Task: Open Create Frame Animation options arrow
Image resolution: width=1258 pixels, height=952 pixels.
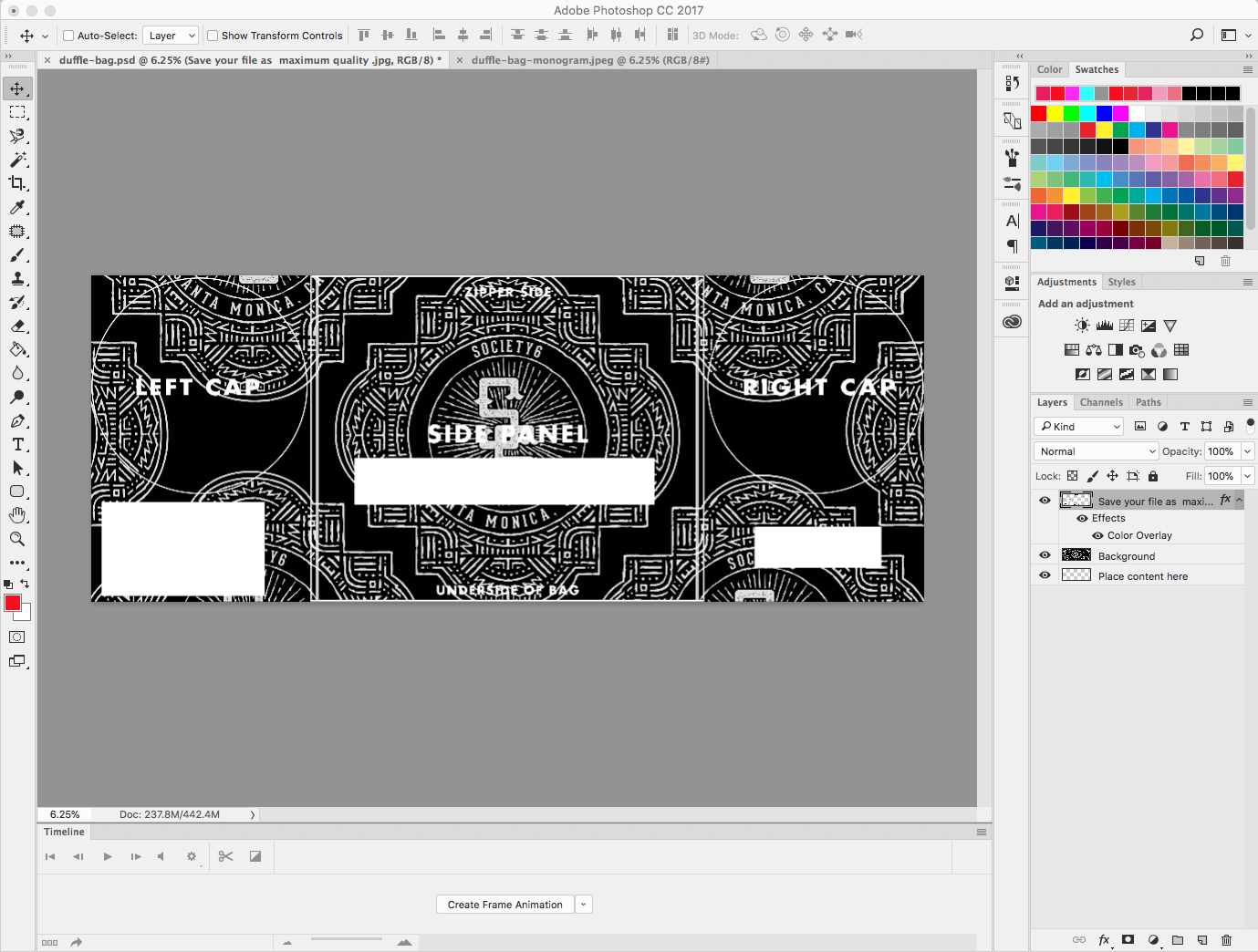Action: [x=584, y=905]
